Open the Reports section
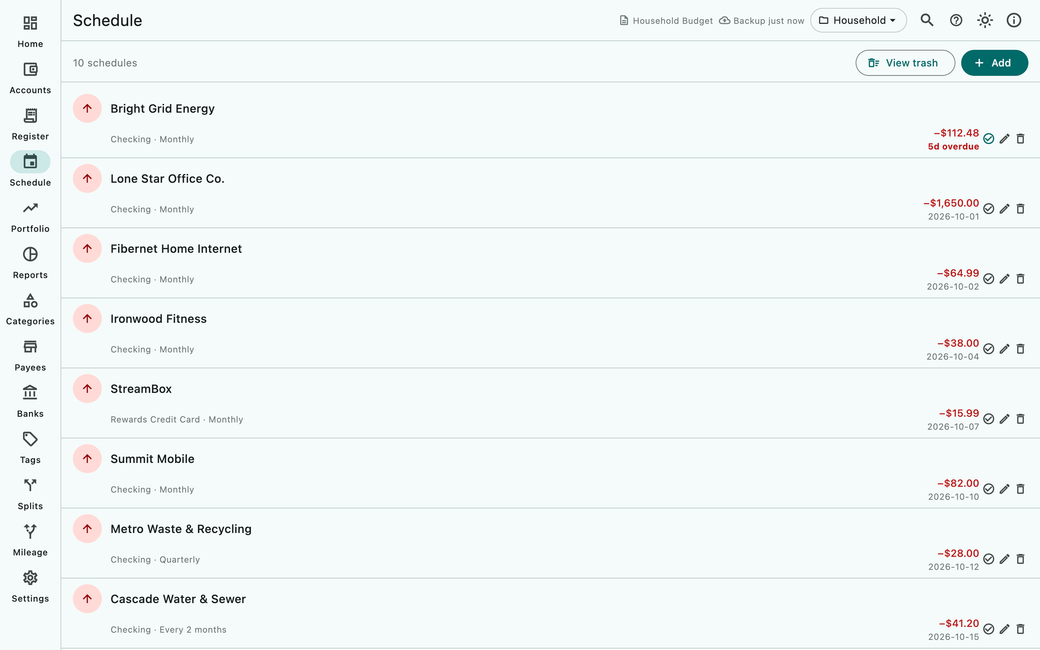The height and width of the screenshot is (650, 1040). (30, 263)
